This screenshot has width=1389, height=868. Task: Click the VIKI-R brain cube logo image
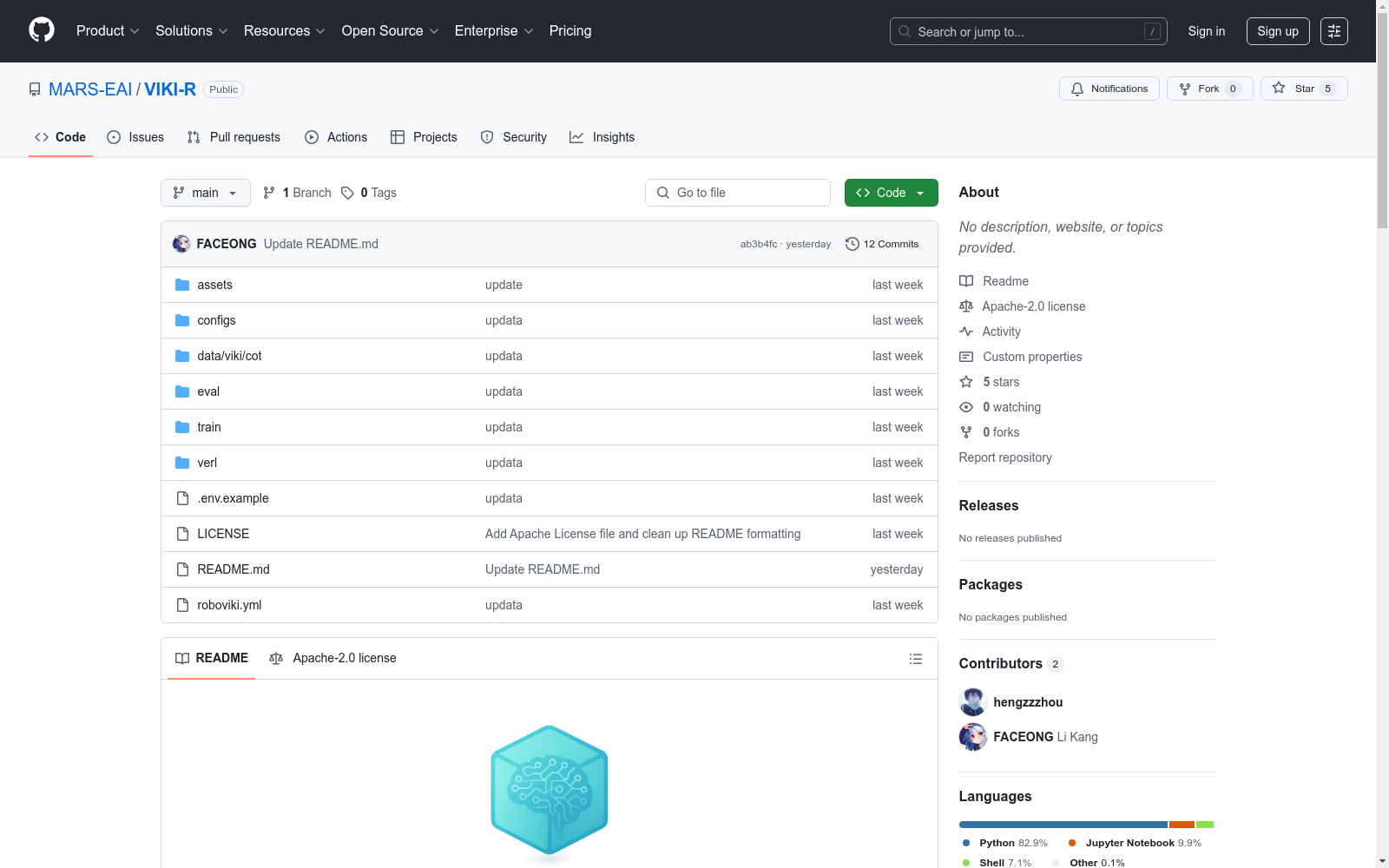(x=550, y=792)
